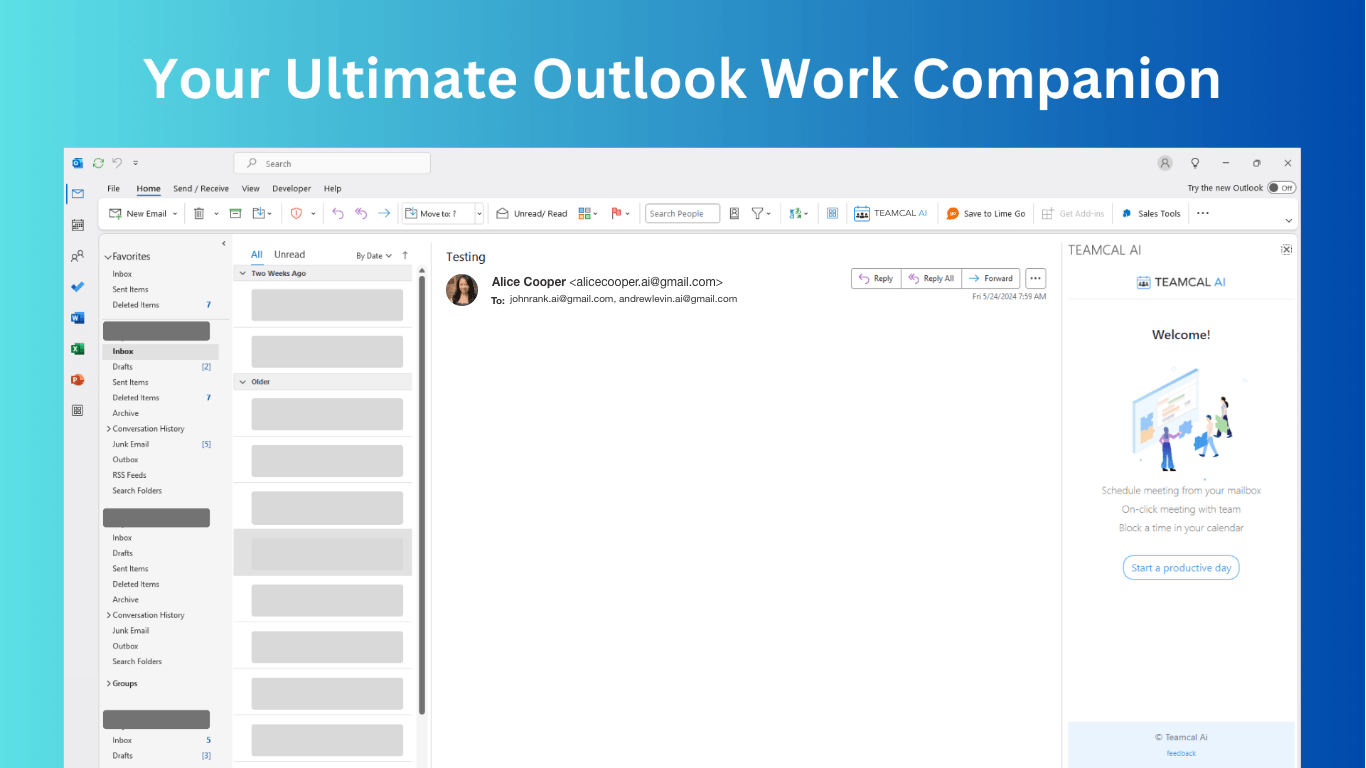1366x768 pixels.
Task: Open the To Do checkmark app
Action: [77, 287]
